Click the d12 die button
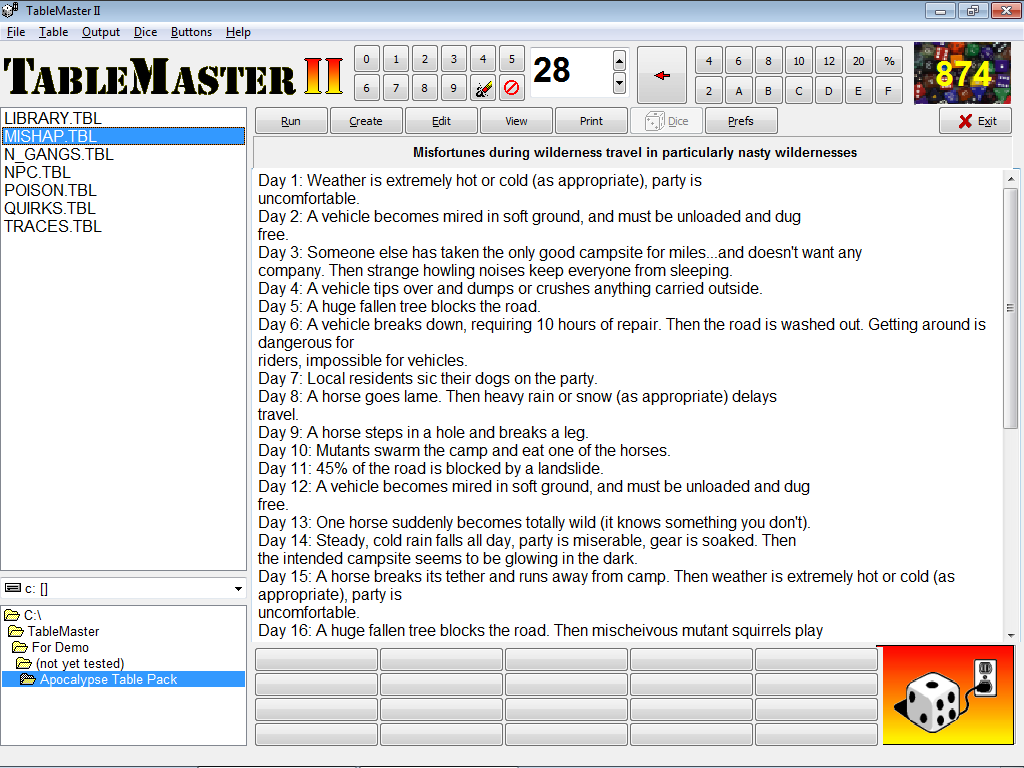1024x768 pixels. (x=829, y=61)
